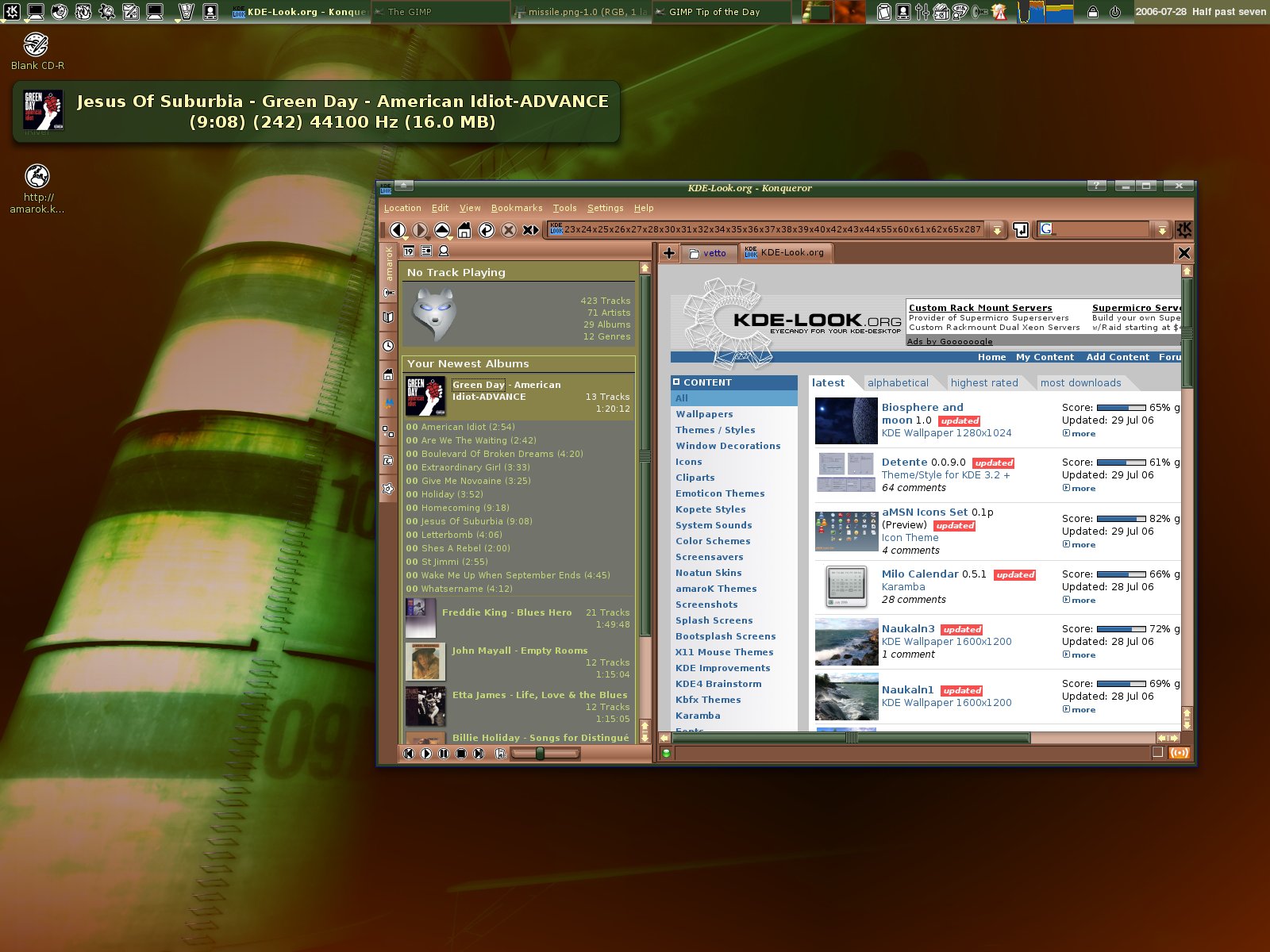Clear the location bar

(x=531, y=230)
